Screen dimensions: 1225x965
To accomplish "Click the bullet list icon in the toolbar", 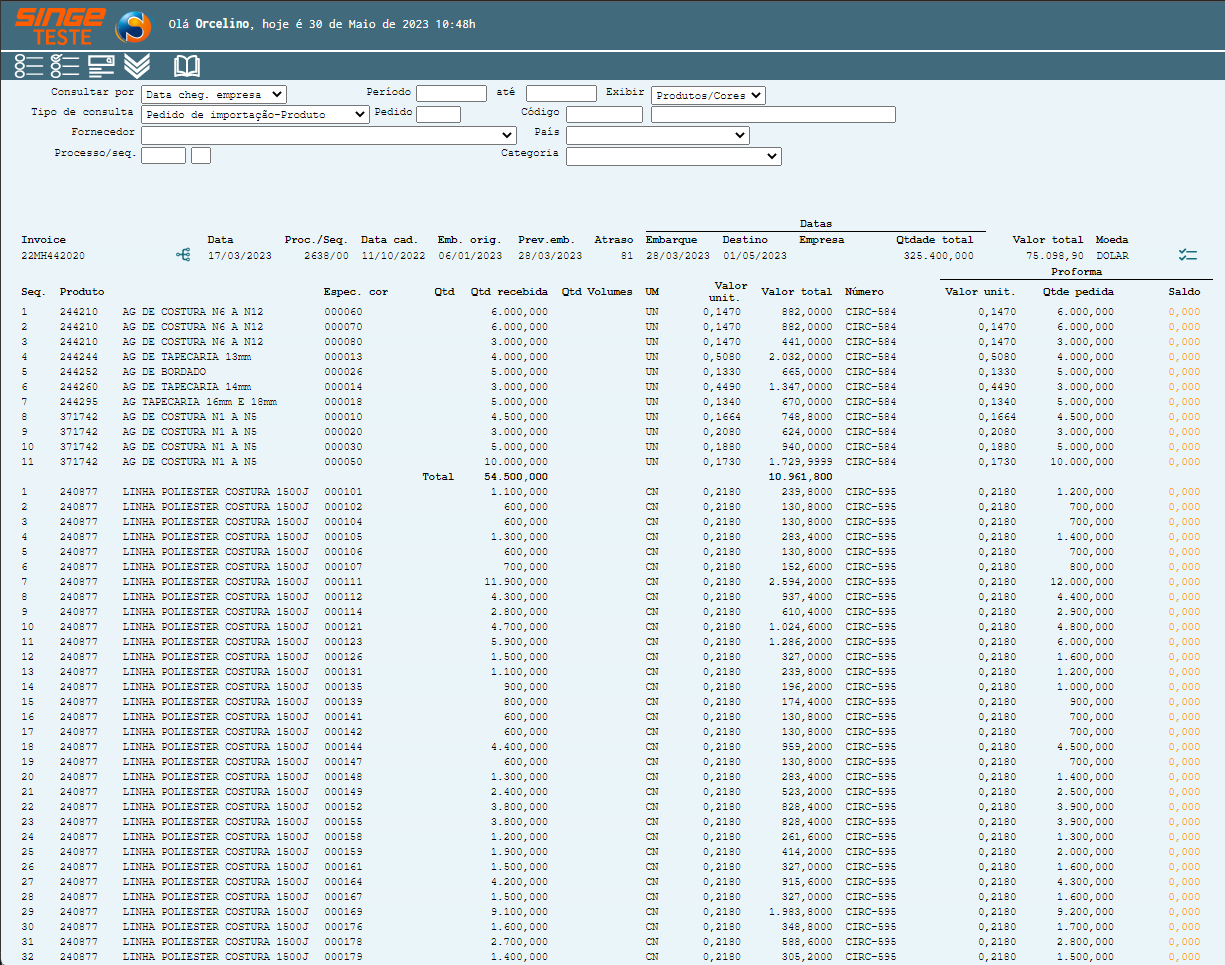I will (29, 66).
